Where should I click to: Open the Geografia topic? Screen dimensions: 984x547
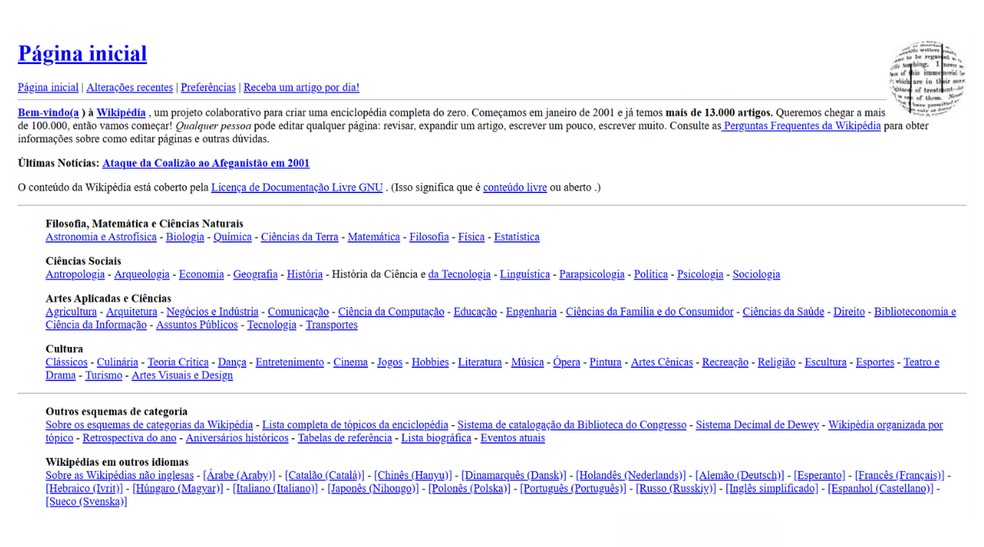255,274
